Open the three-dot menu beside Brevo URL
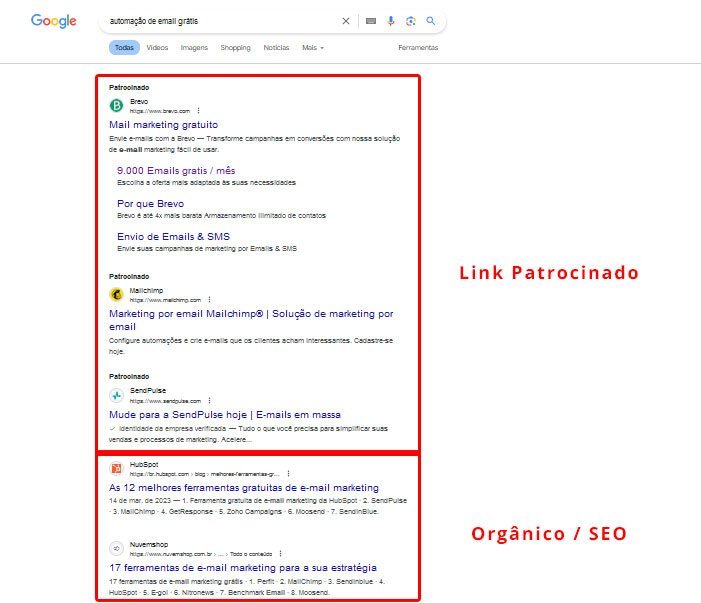 198,110
